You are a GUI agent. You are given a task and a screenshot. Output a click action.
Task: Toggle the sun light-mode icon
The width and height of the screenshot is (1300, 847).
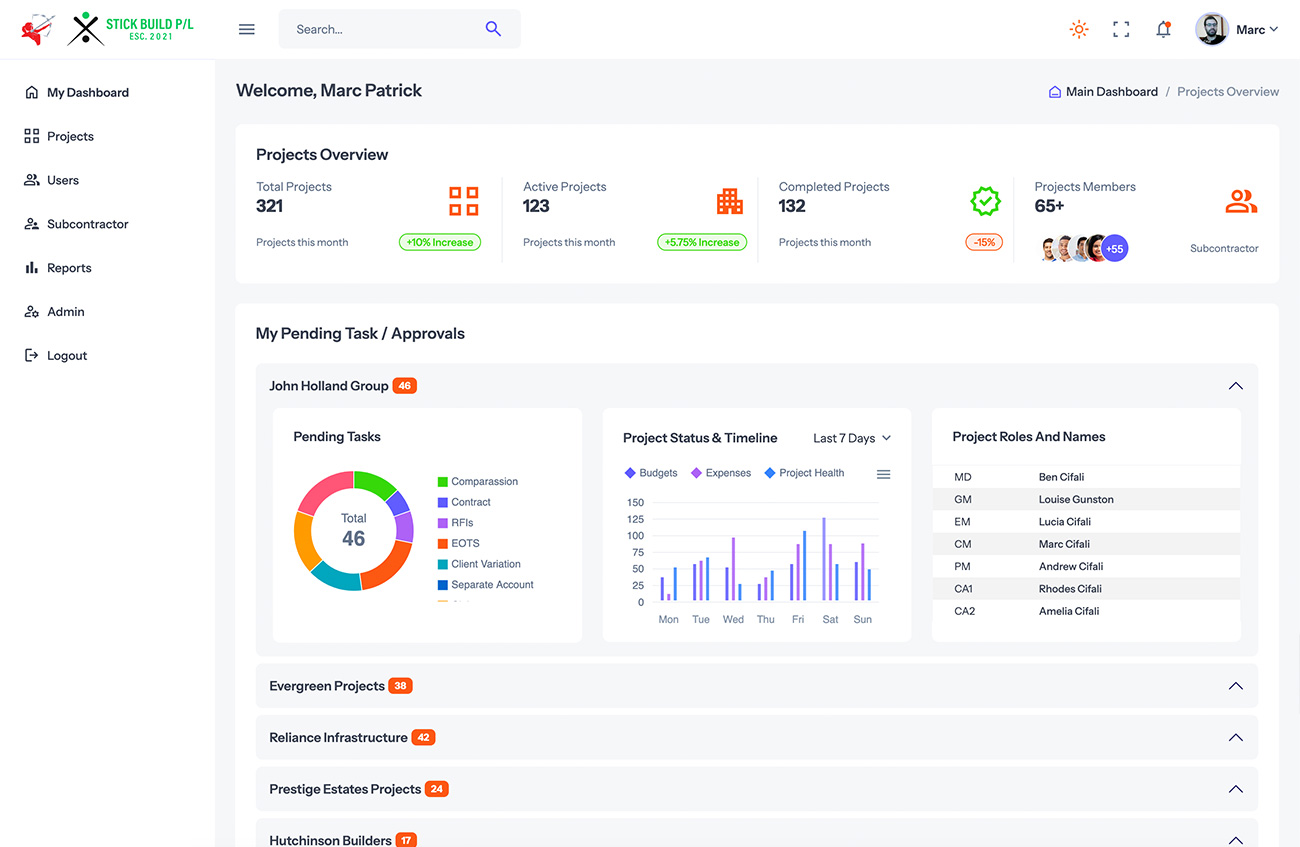[x=1078, y=29]
